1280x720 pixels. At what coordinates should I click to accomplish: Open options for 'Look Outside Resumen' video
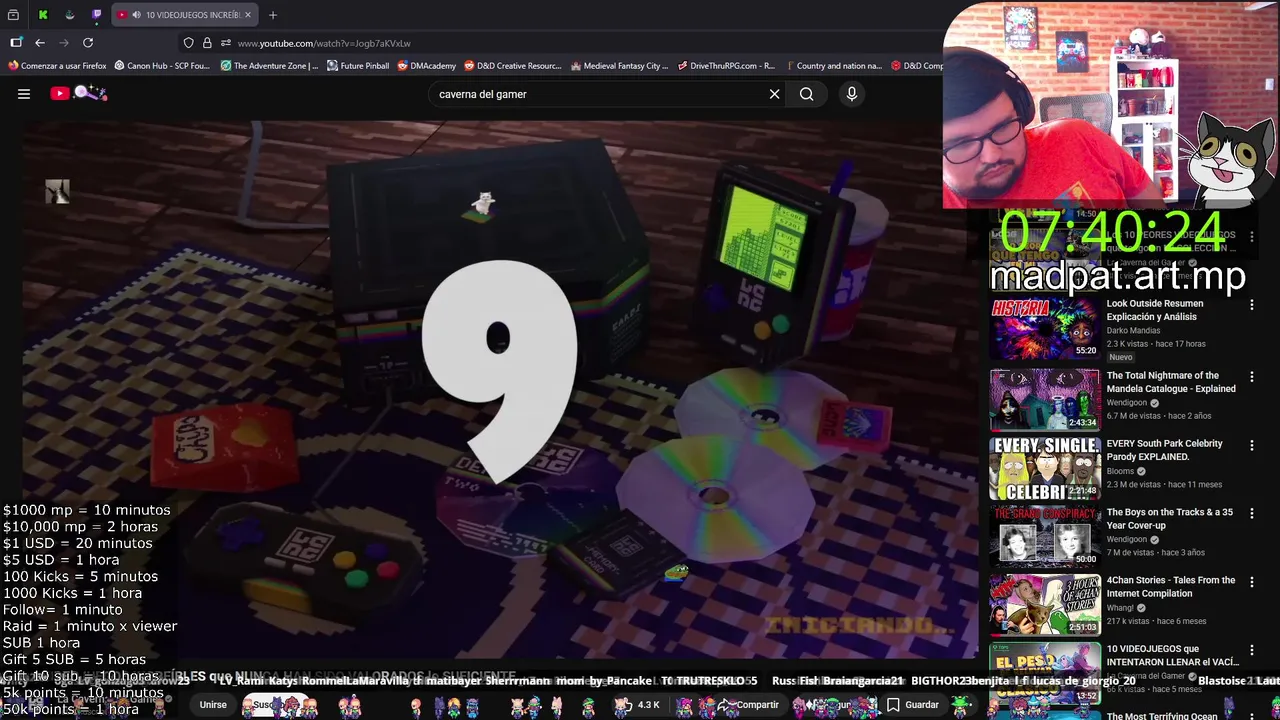coord(1251,305)
